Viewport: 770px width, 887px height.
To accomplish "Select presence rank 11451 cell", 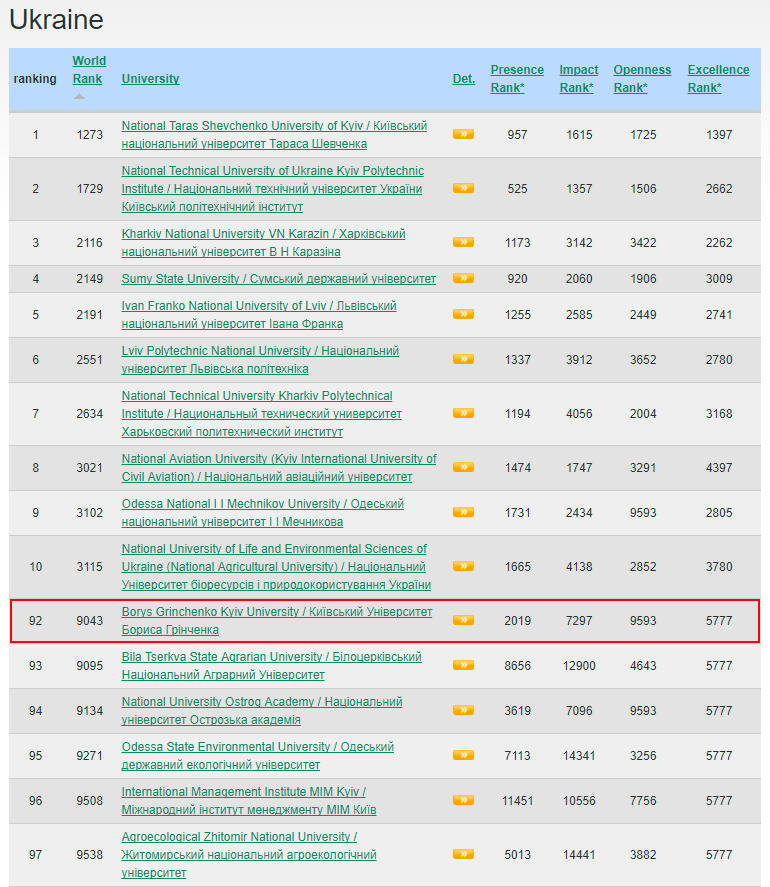I will 518,800.
